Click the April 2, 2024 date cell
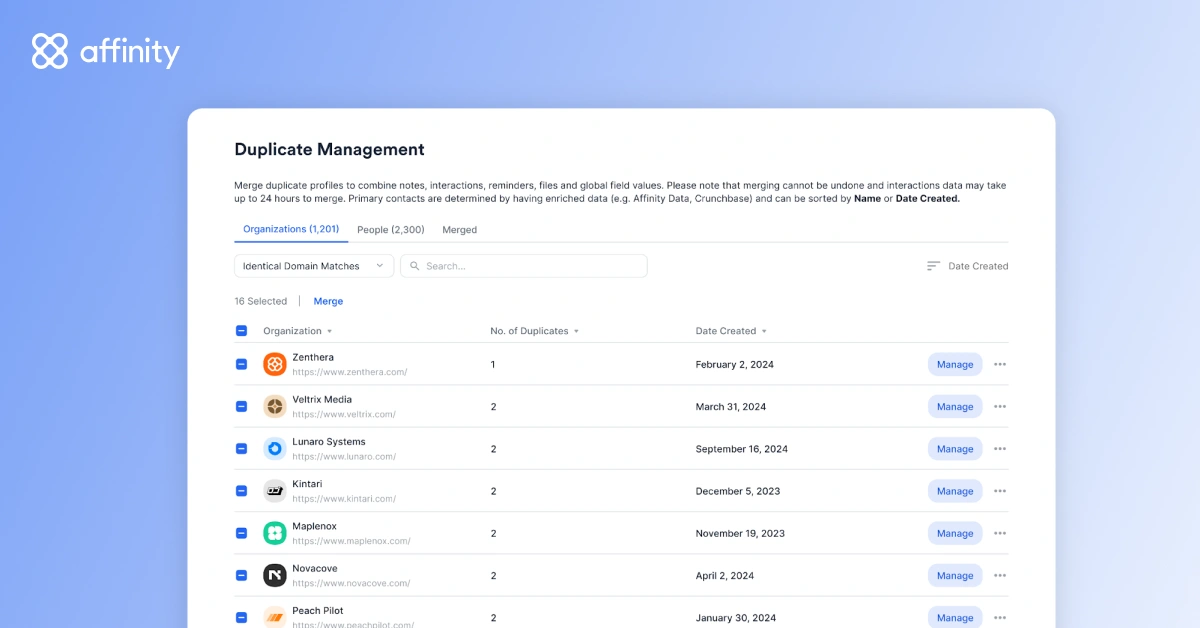Image resolution: width=1200 pixels, height=628 pixels. [725, 575]
